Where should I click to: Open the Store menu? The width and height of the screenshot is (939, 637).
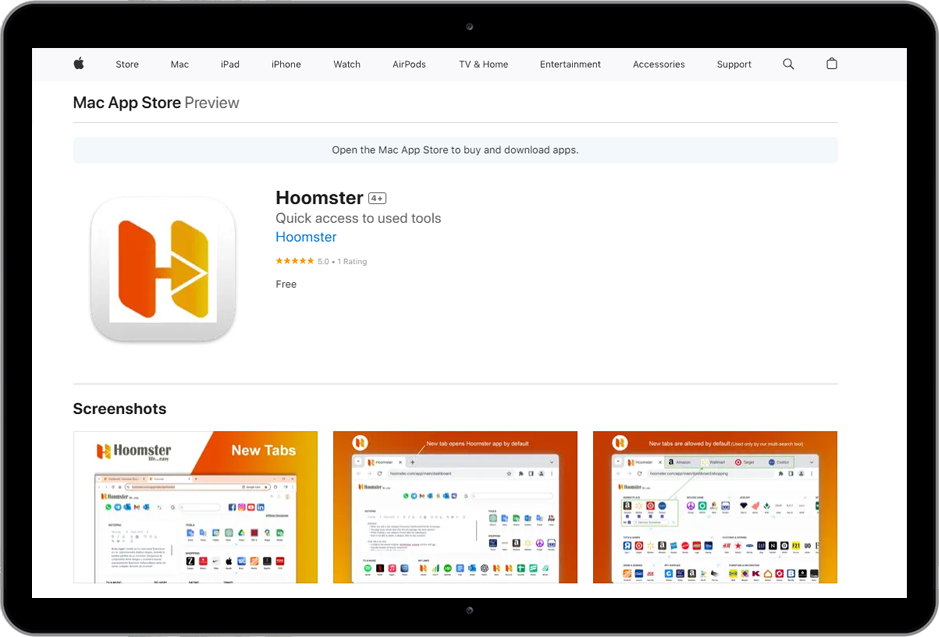(127, 64)
